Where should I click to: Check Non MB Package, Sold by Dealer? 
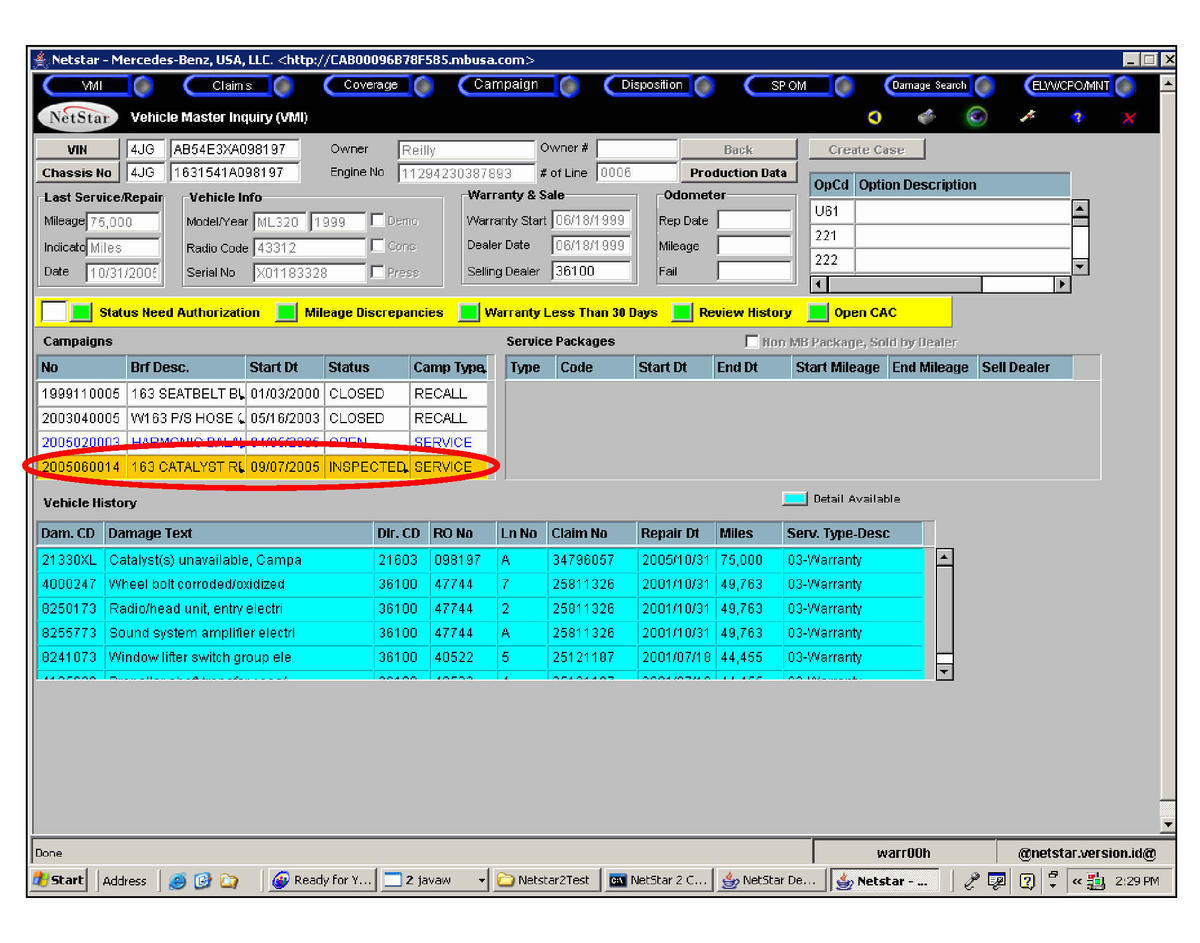coord(752,342)
